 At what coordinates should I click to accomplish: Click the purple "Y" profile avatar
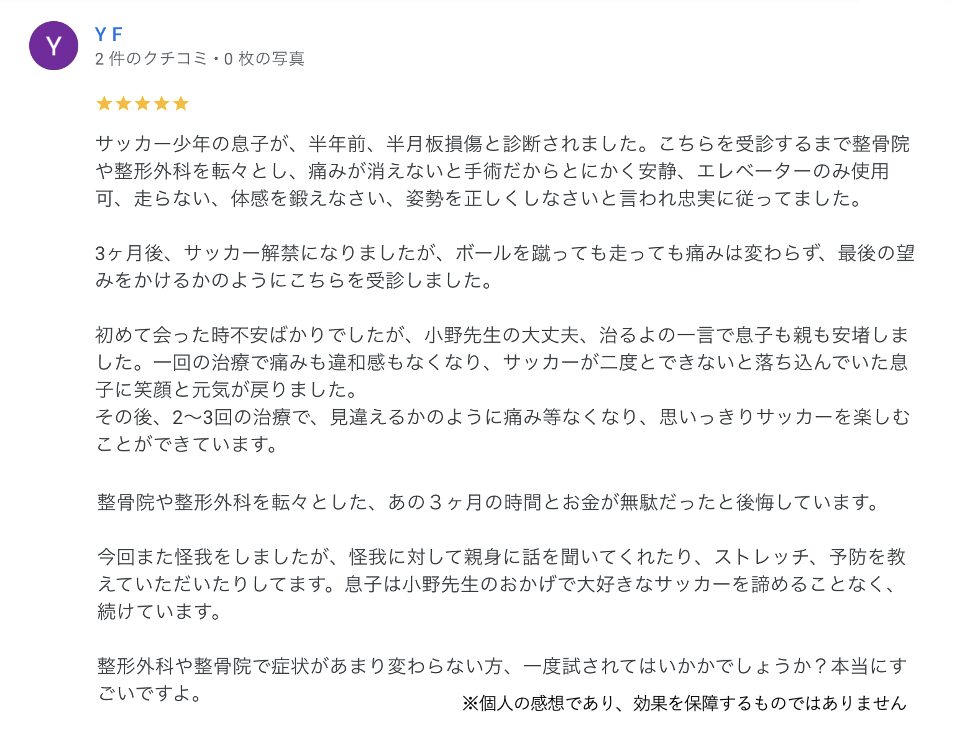click(x=54, y=46)
